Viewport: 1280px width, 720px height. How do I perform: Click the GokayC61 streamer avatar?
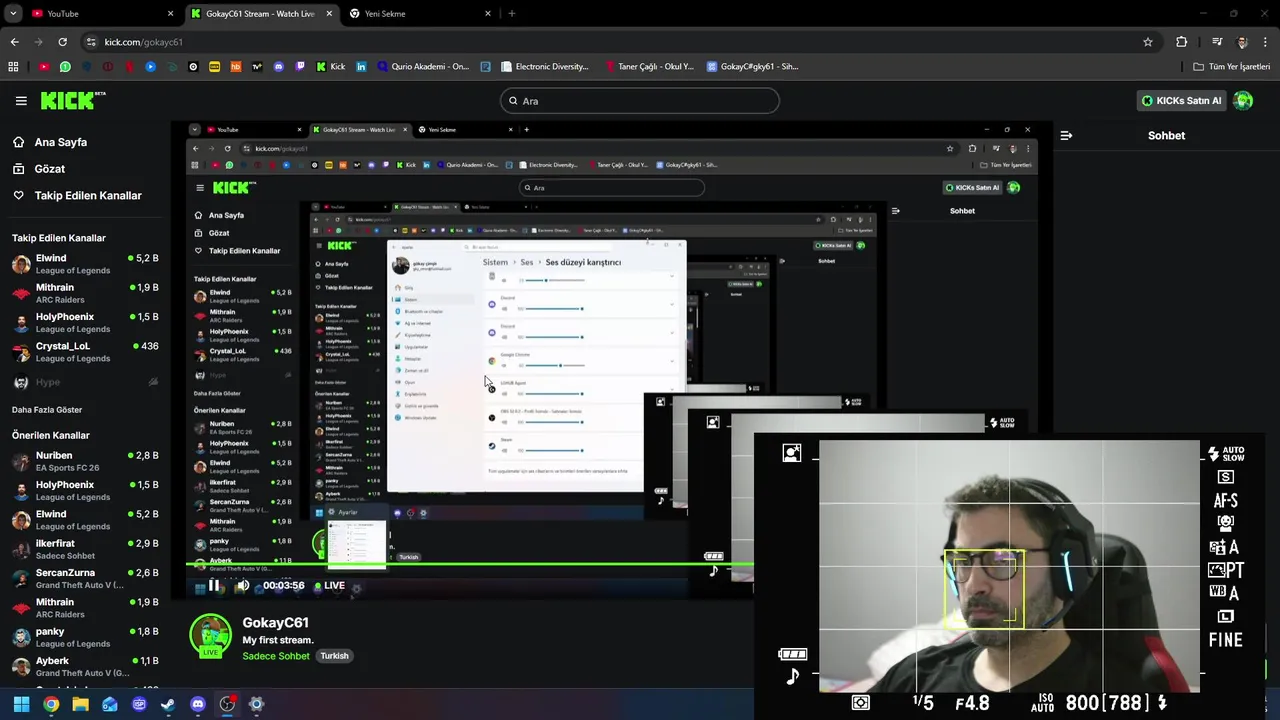(211, 635)
